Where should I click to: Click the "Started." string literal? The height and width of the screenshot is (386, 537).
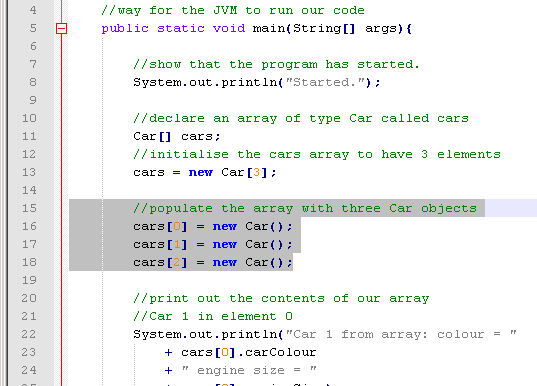click(324, 82)
